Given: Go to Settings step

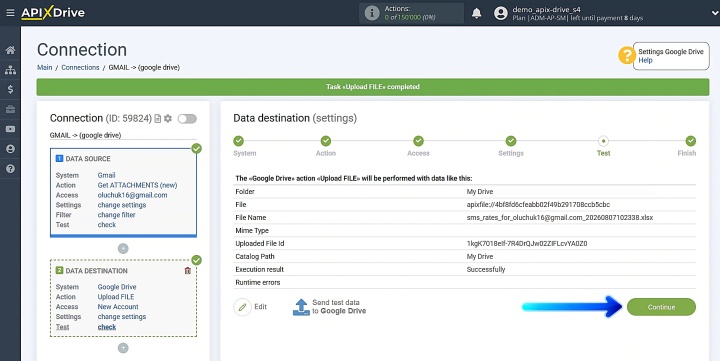Looking at the screenshot, I should pos(511,141).
